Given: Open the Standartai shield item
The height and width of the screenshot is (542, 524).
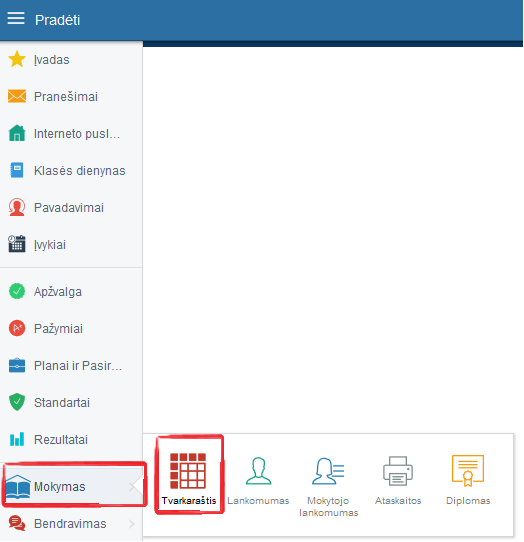Looking at the screenshot, I should (x=71, y=402).
